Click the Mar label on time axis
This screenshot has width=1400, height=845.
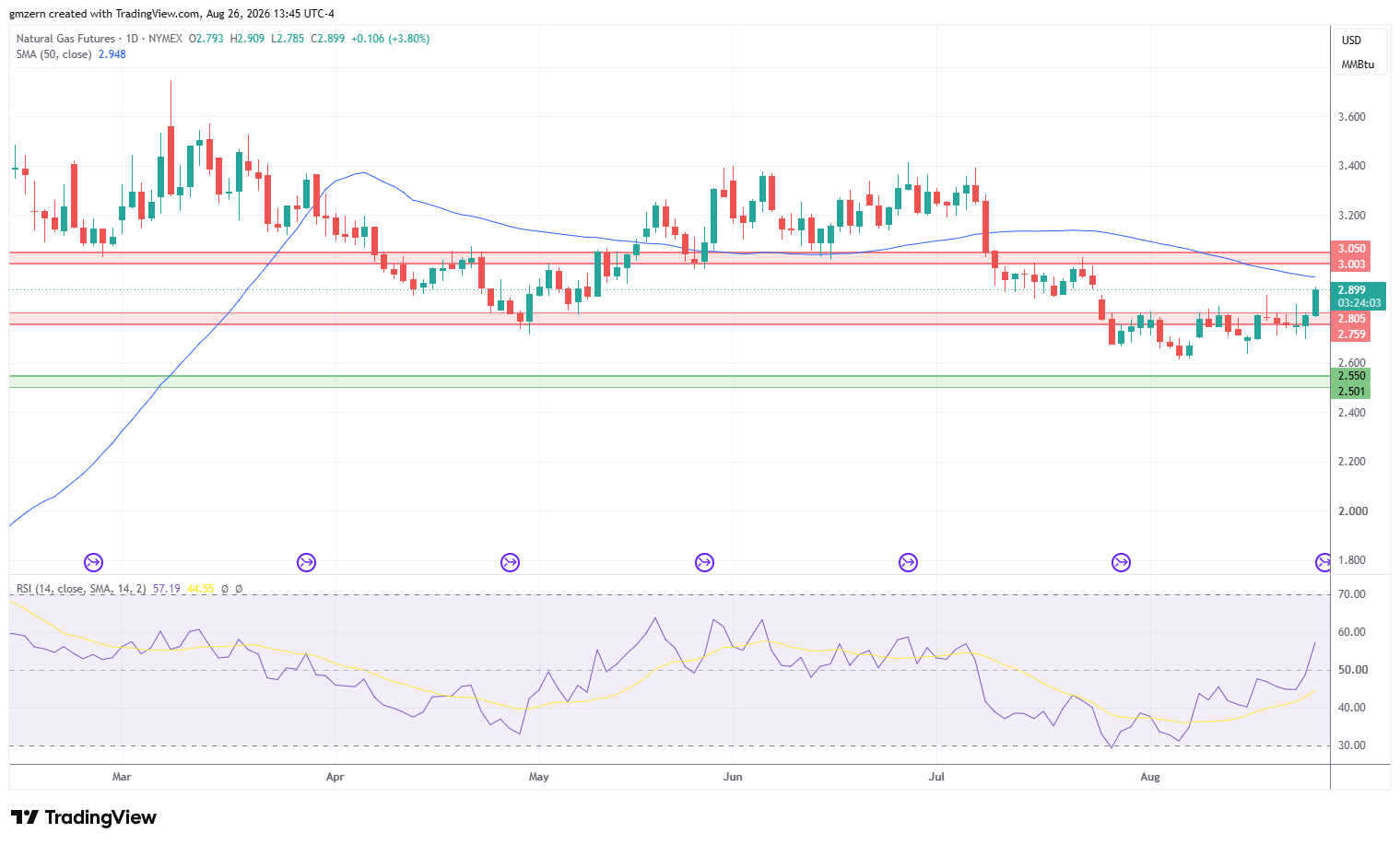122,777
